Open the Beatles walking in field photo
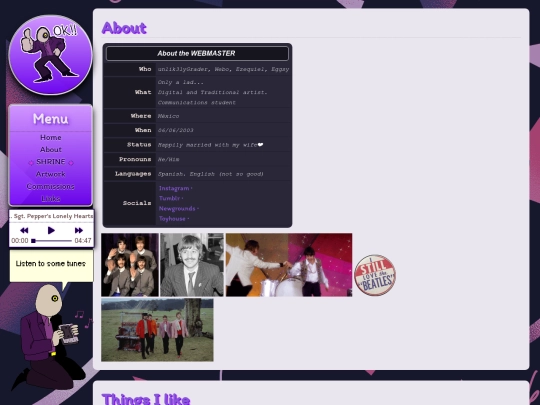540x405 pixels. click(157, 330)
